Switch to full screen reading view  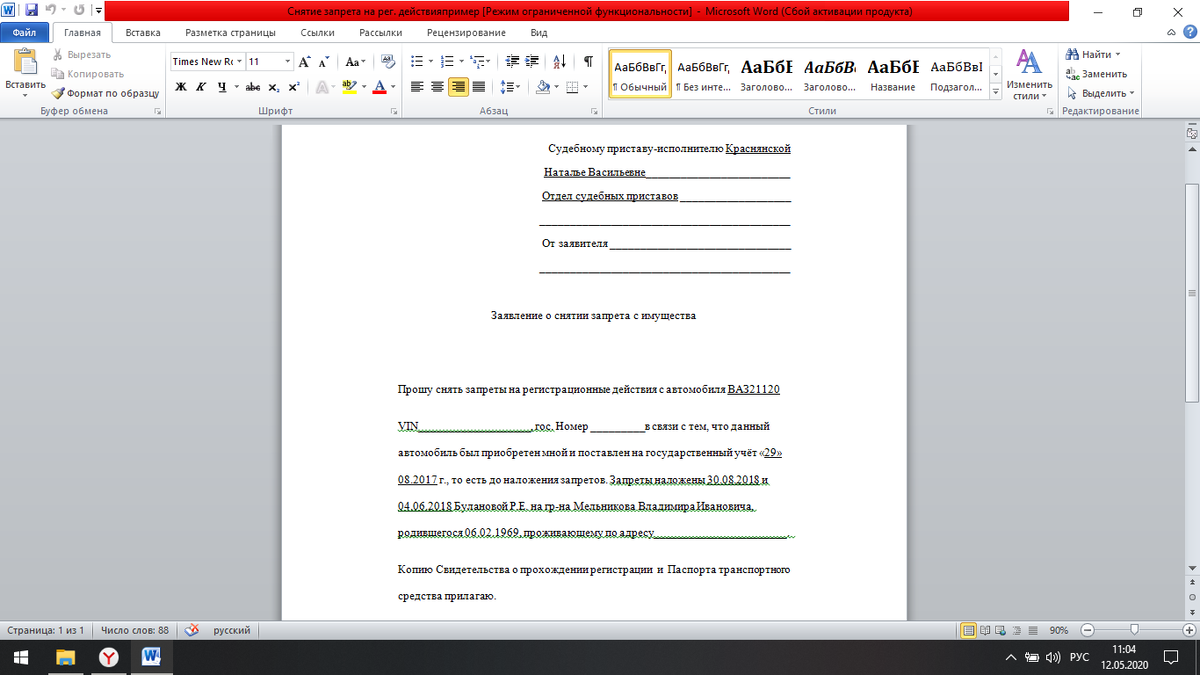985,630
